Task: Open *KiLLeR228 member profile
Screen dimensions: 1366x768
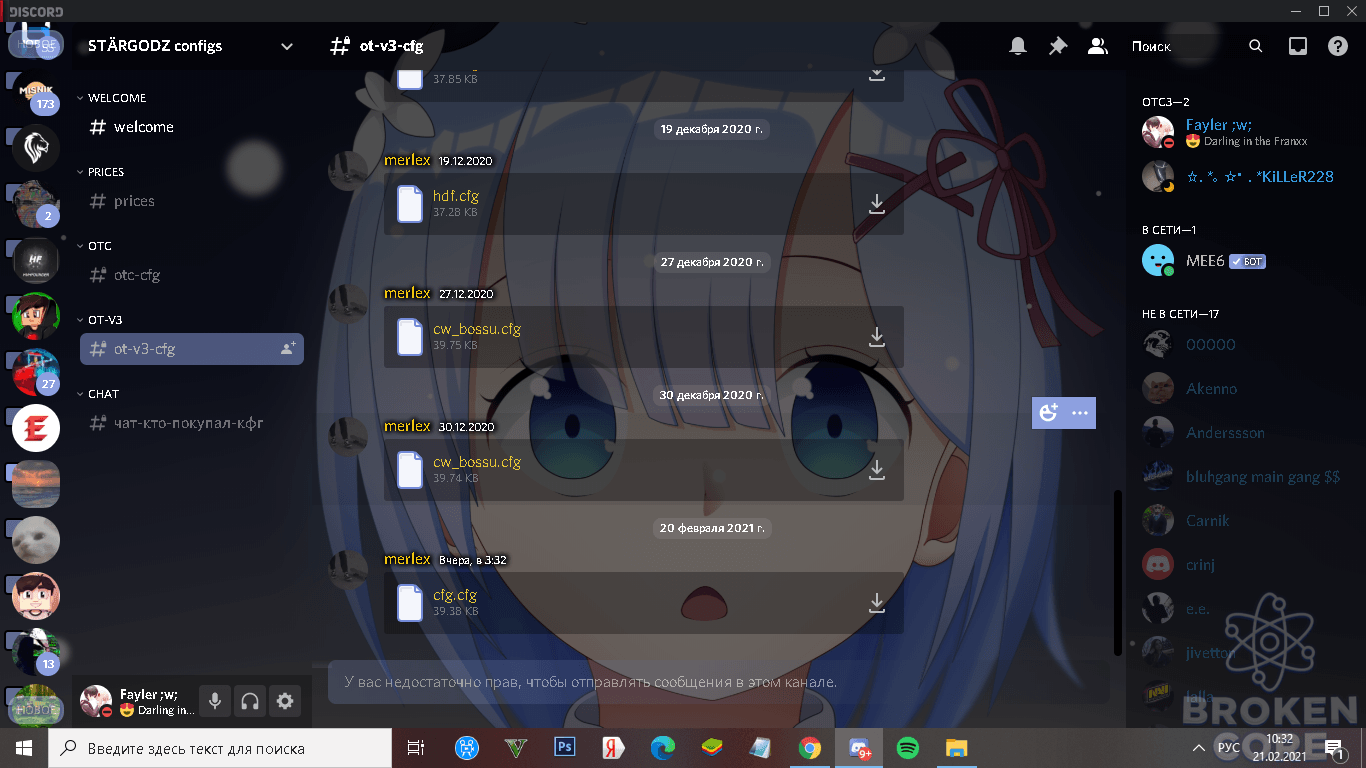Action: (1240, 176)
